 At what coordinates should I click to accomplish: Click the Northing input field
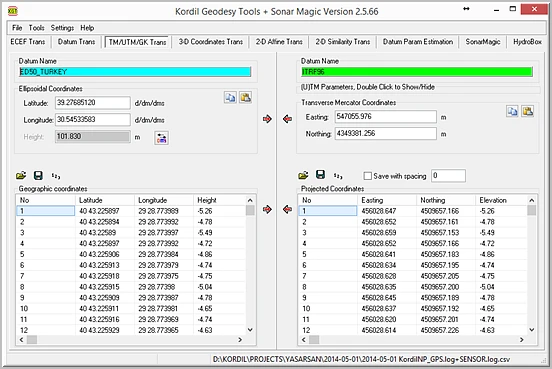point(386,133)
